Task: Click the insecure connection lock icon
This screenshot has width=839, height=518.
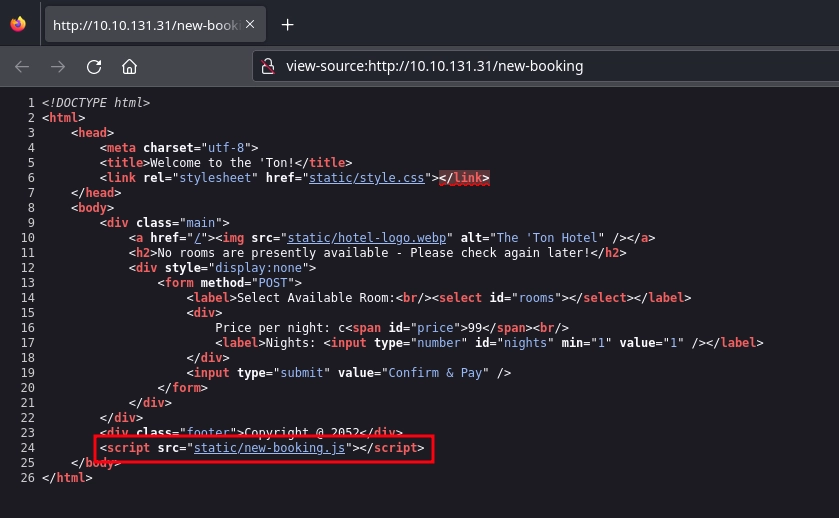Action: (267, 67)
